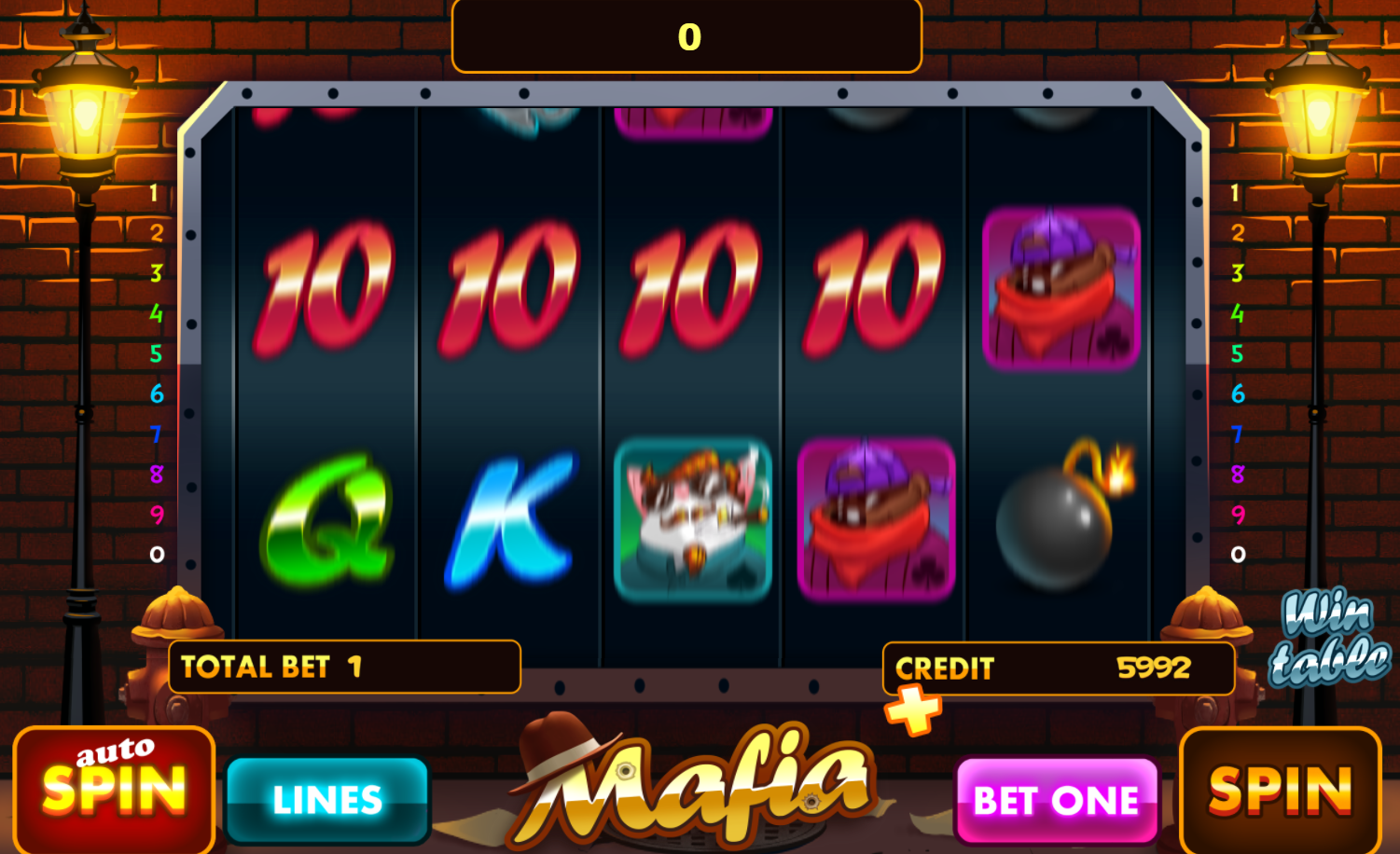Increase wager with BET ONE

(x=1057, y=800)
